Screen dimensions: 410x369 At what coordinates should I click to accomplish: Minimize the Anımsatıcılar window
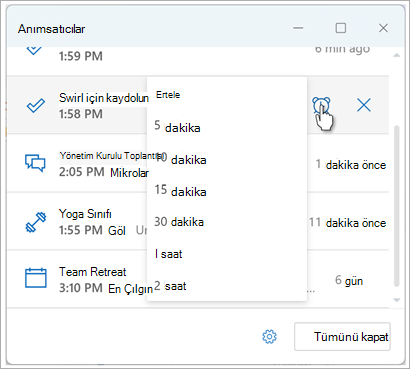click(x=298, y=28)
